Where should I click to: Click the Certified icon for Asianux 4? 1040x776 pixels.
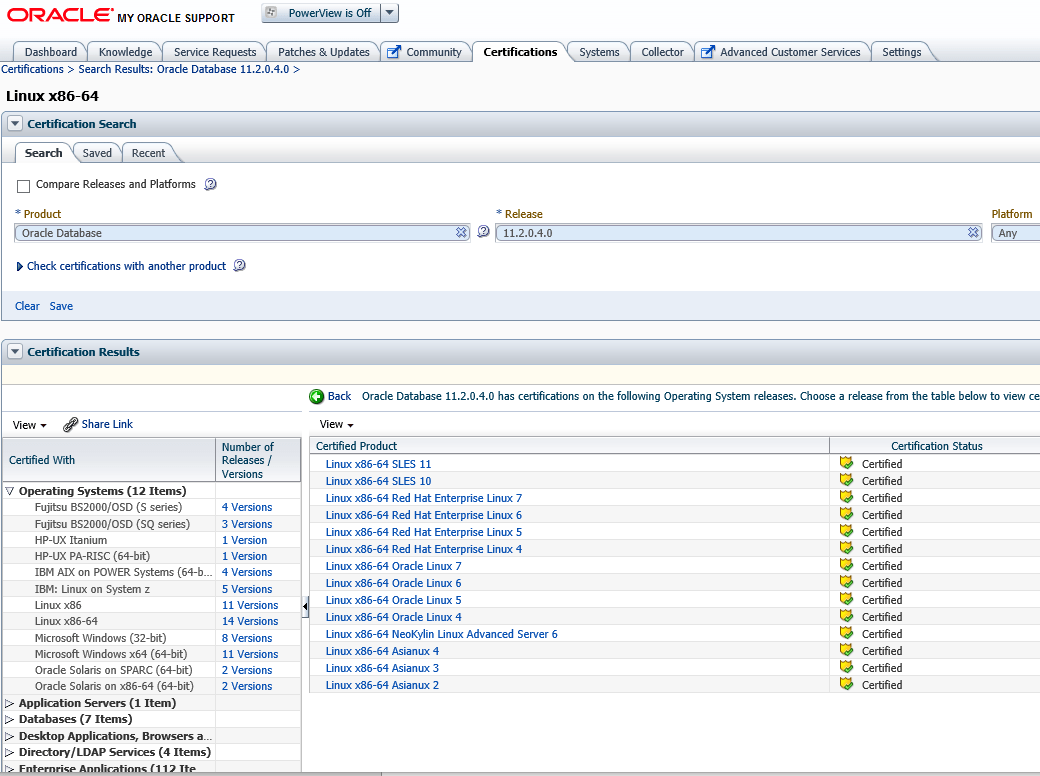tap(846, 650)
